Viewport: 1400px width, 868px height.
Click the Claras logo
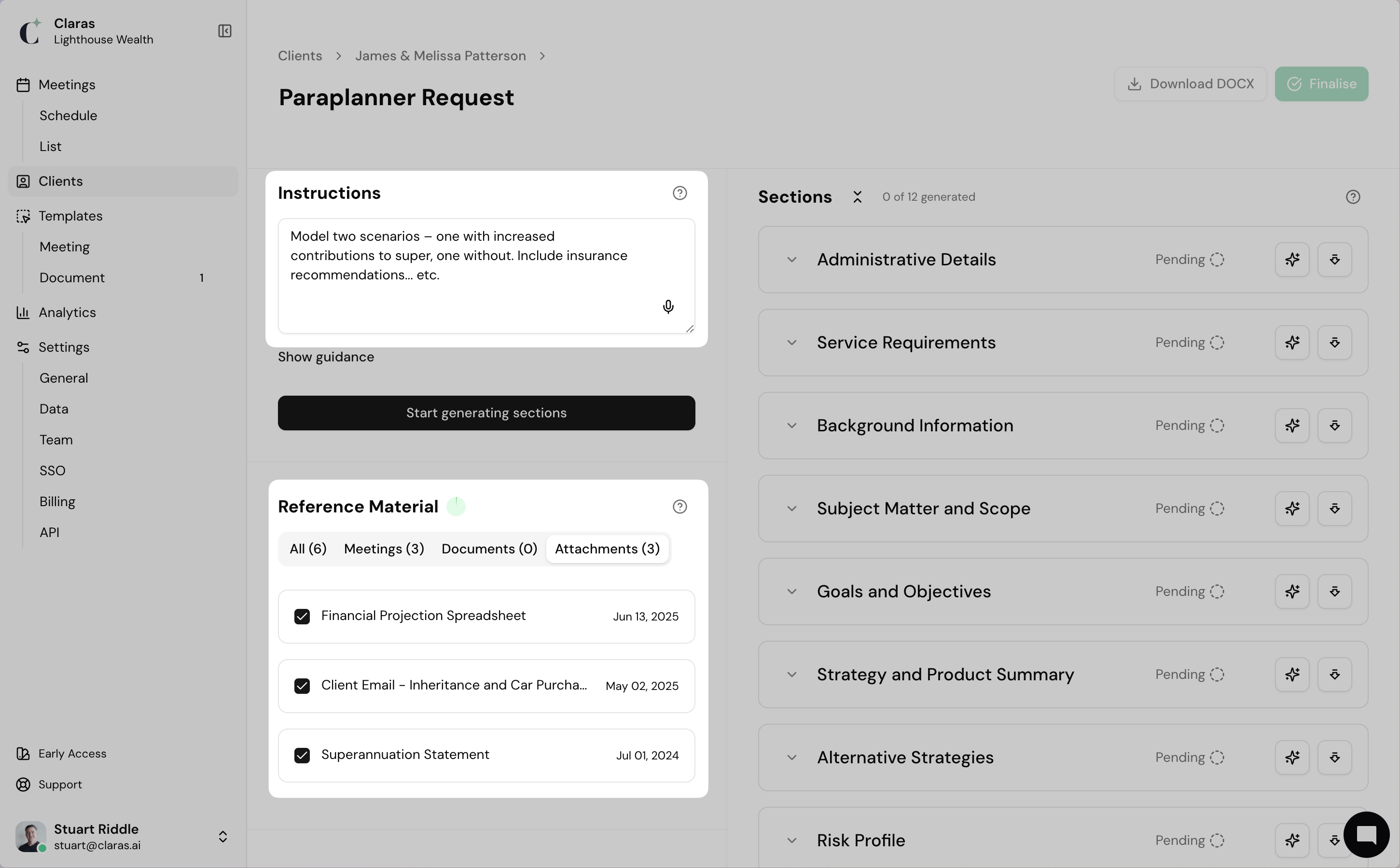30,31
